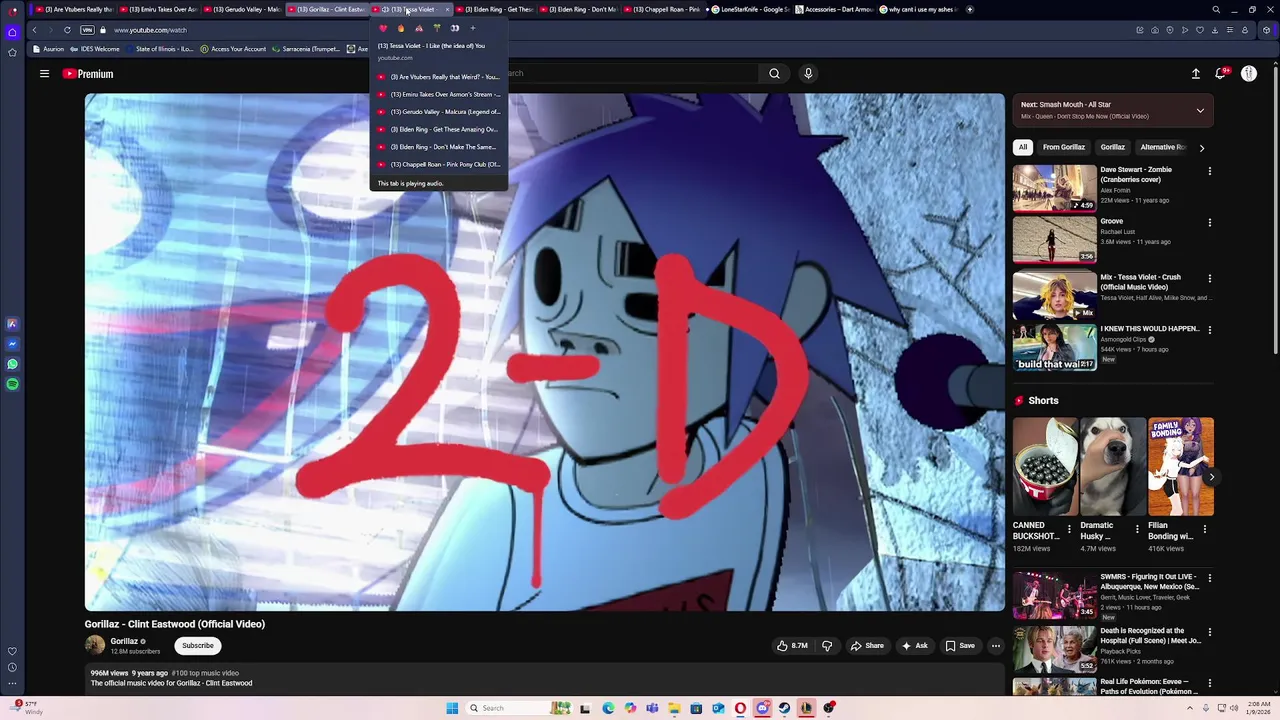The image size is (1280, 720).
Task: Select Gerudo Valley entry in tab popup
Action: 439,112
